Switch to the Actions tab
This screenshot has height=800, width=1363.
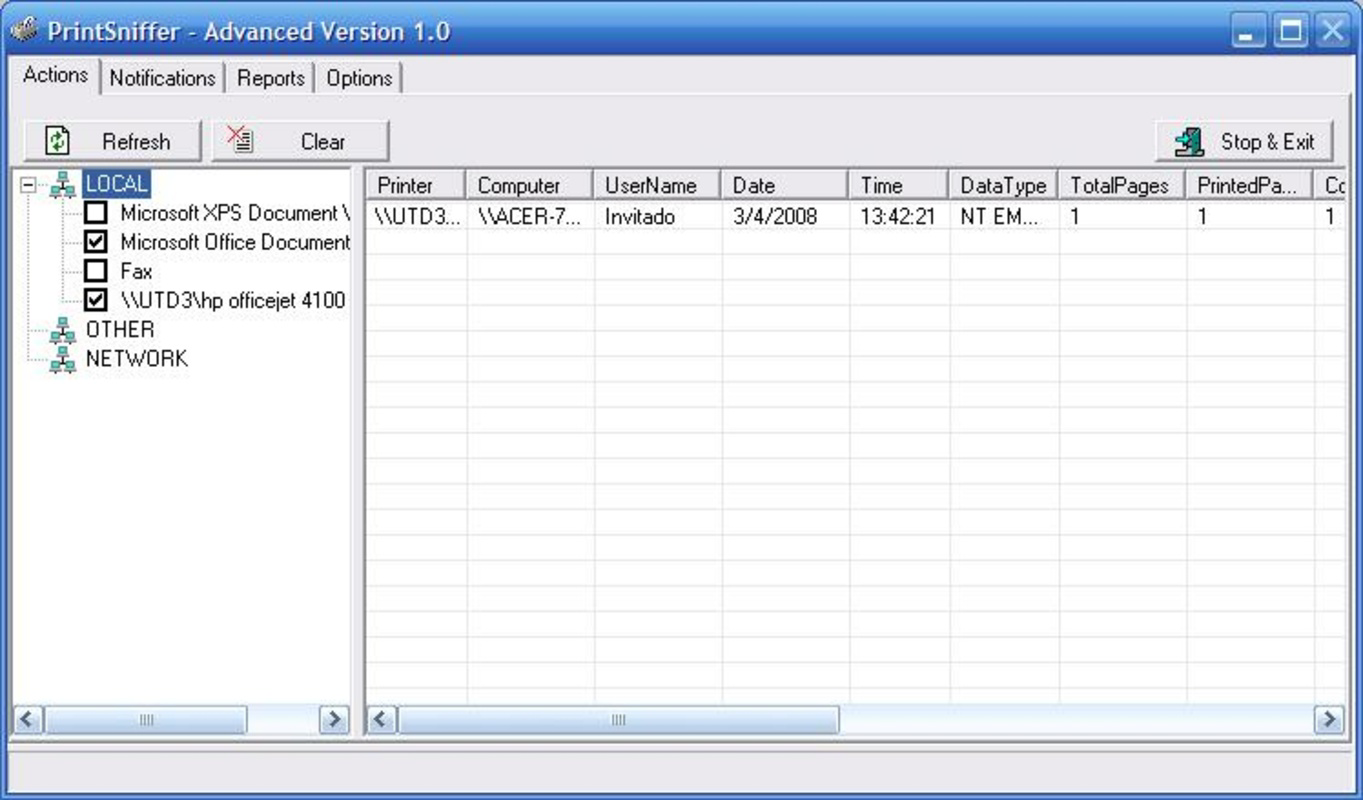pyautogui.click(x=56, y=75)
